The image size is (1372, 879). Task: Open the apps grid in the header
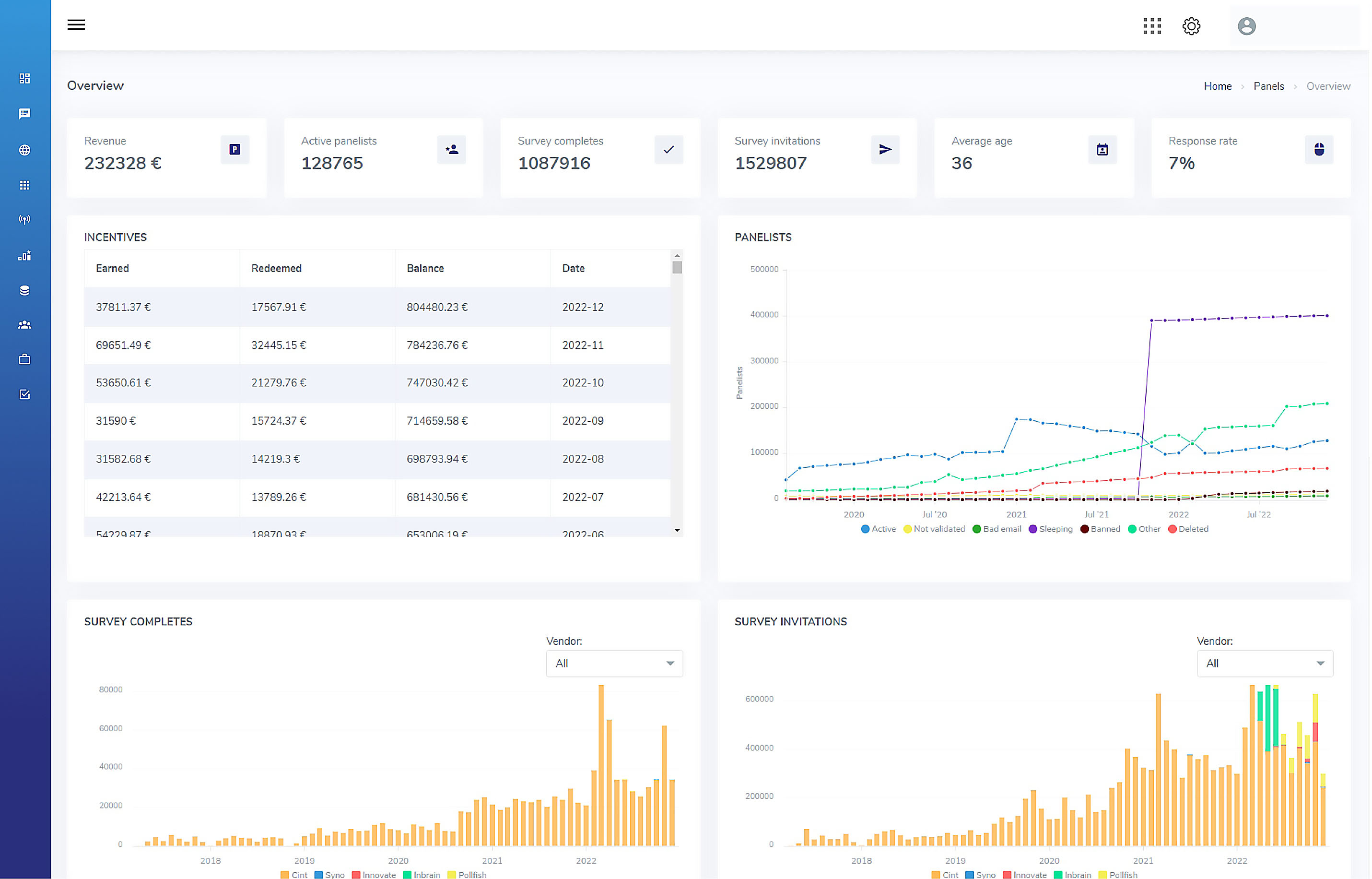pos(1153,26)
